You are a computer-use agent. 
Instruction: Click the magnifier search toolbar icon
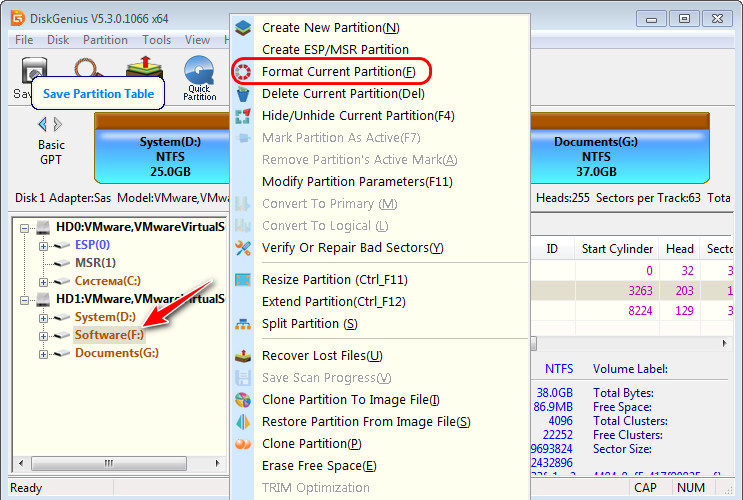coord(88,67)
